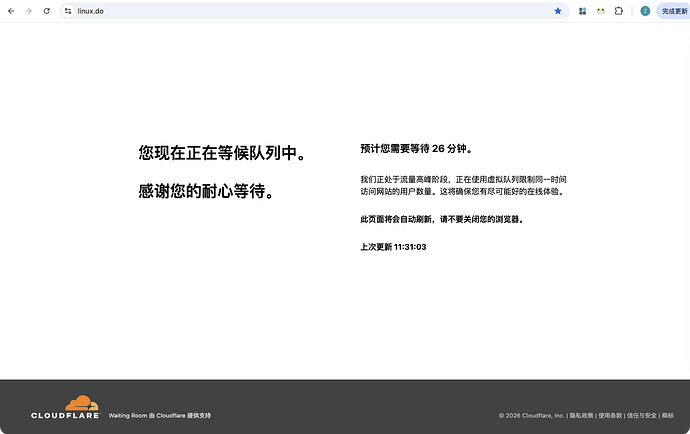Open the extensions puzzle menu
Screen dimensions: 690x434
619,11
